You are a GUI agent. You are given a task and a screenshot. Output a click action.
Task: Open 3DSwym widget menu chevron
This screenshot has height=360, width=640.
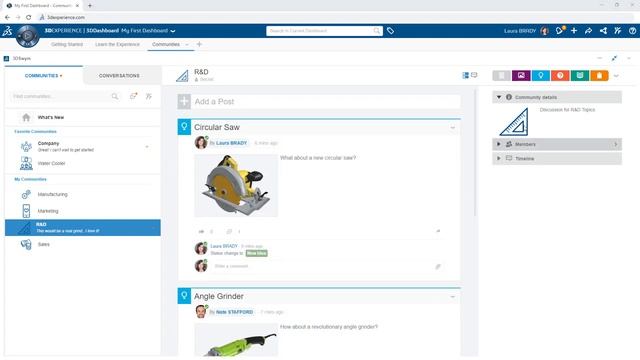pos(629,58)
